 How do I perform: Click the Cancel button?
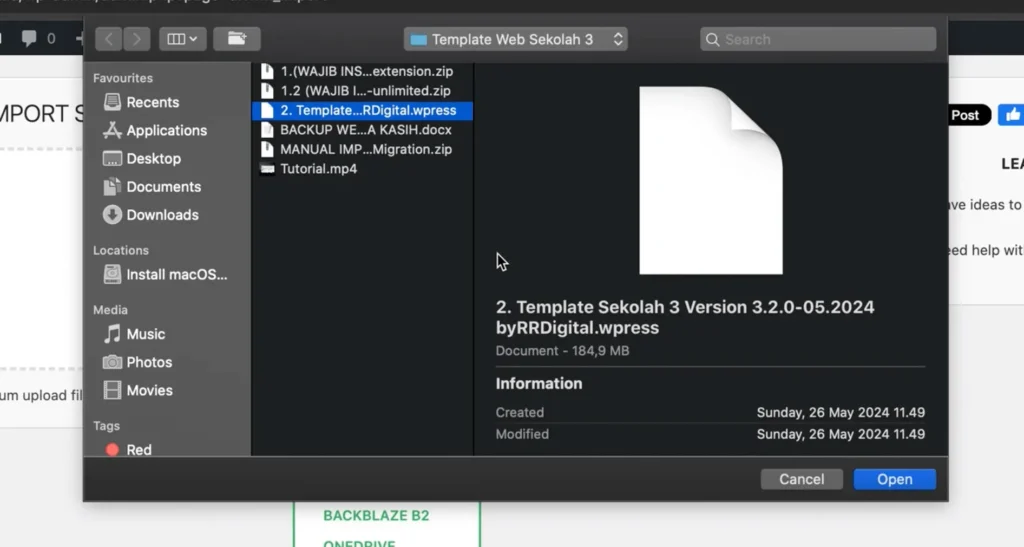click(x=801, y=479)
